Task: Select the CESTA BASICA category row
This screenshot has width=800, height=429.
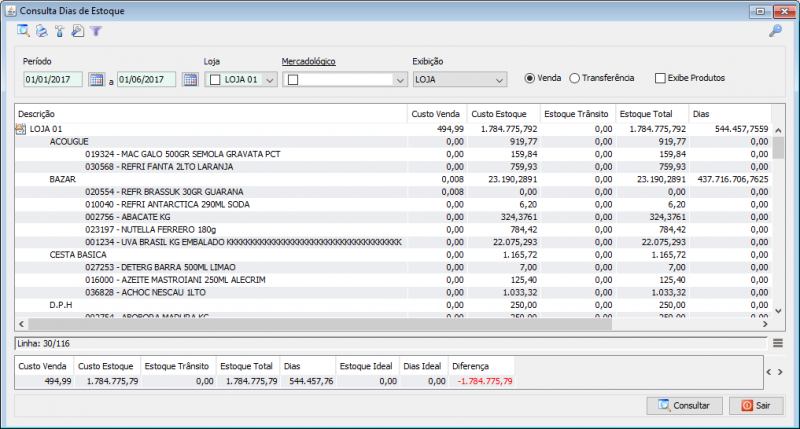Action: [x=393, y=255]
